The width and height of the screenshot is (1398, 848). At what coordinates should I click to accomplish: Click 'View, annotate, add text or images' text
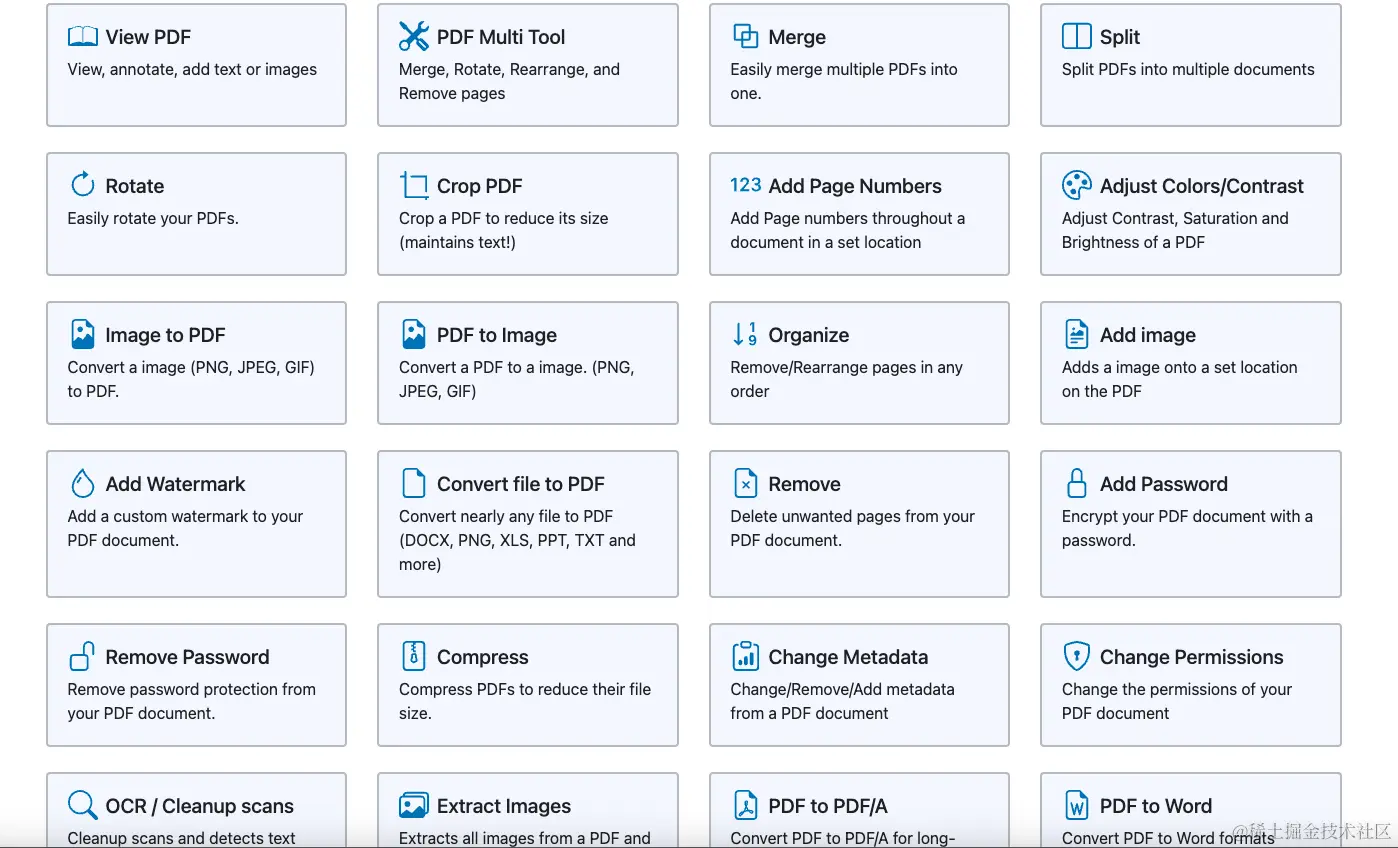click(x=192, y=69)
